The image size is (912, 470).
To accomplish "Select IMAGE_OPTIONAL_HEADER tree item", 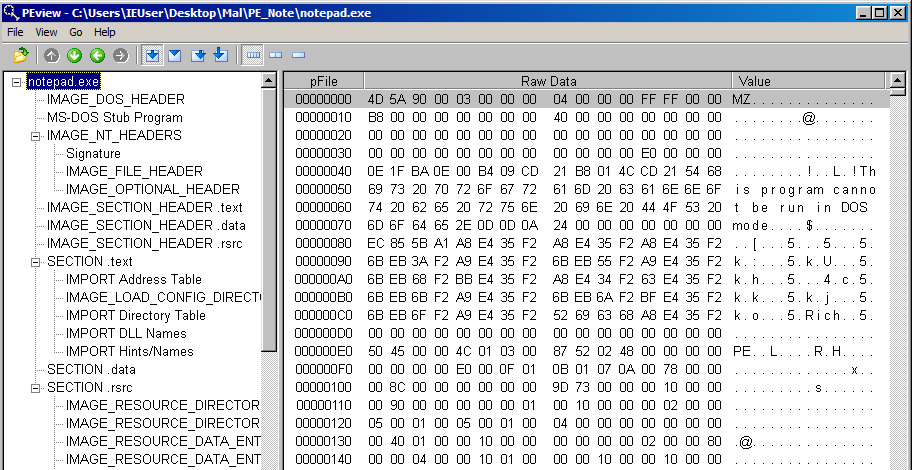I will [x=152, y=190].
